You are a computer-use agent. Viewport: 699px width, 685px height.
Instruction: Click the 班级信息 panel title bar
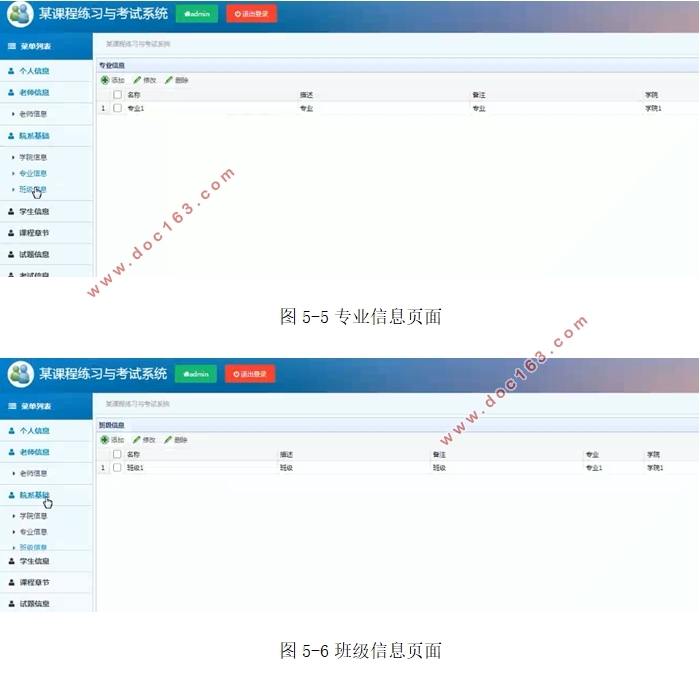click(x=398, y=425)
